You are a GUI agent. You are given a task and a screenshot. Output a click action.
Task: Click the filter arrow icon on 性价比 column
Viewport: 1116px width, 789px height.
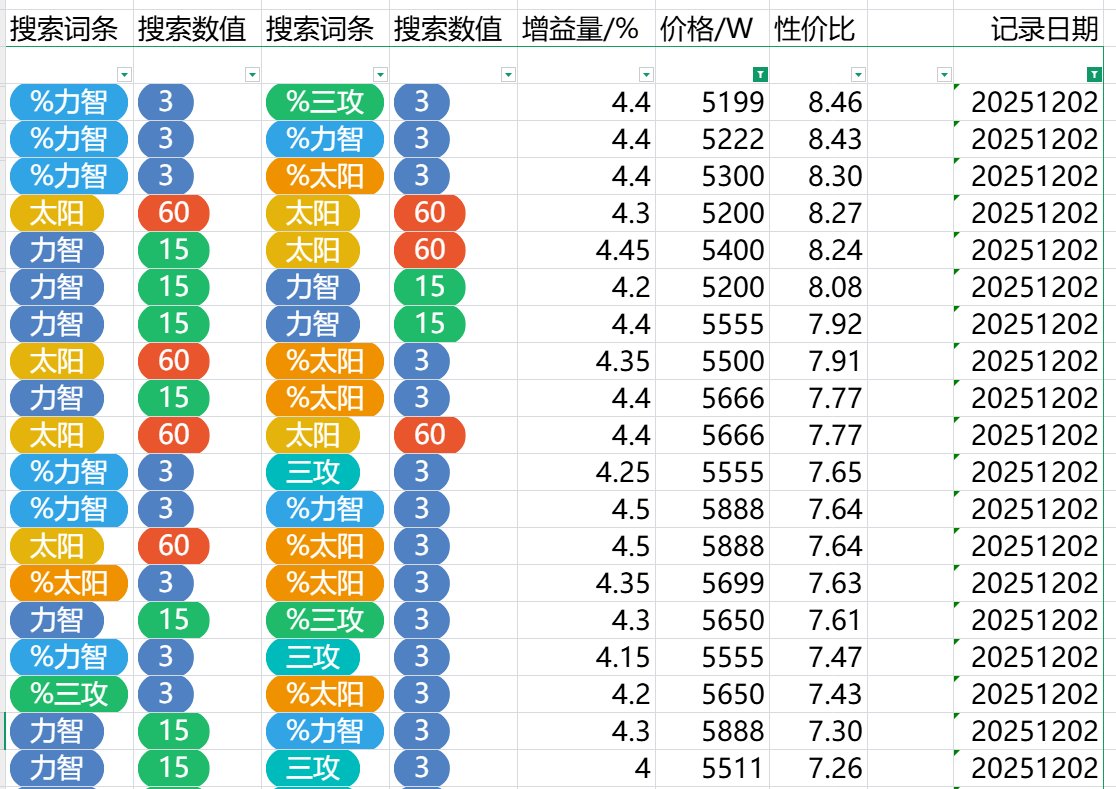pyautogui.click(x=858, y=73)
